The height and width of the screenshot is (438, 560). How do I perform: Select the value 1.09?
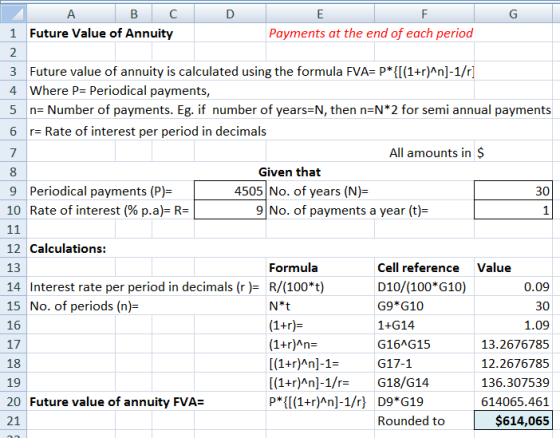(x=513, y=325)
